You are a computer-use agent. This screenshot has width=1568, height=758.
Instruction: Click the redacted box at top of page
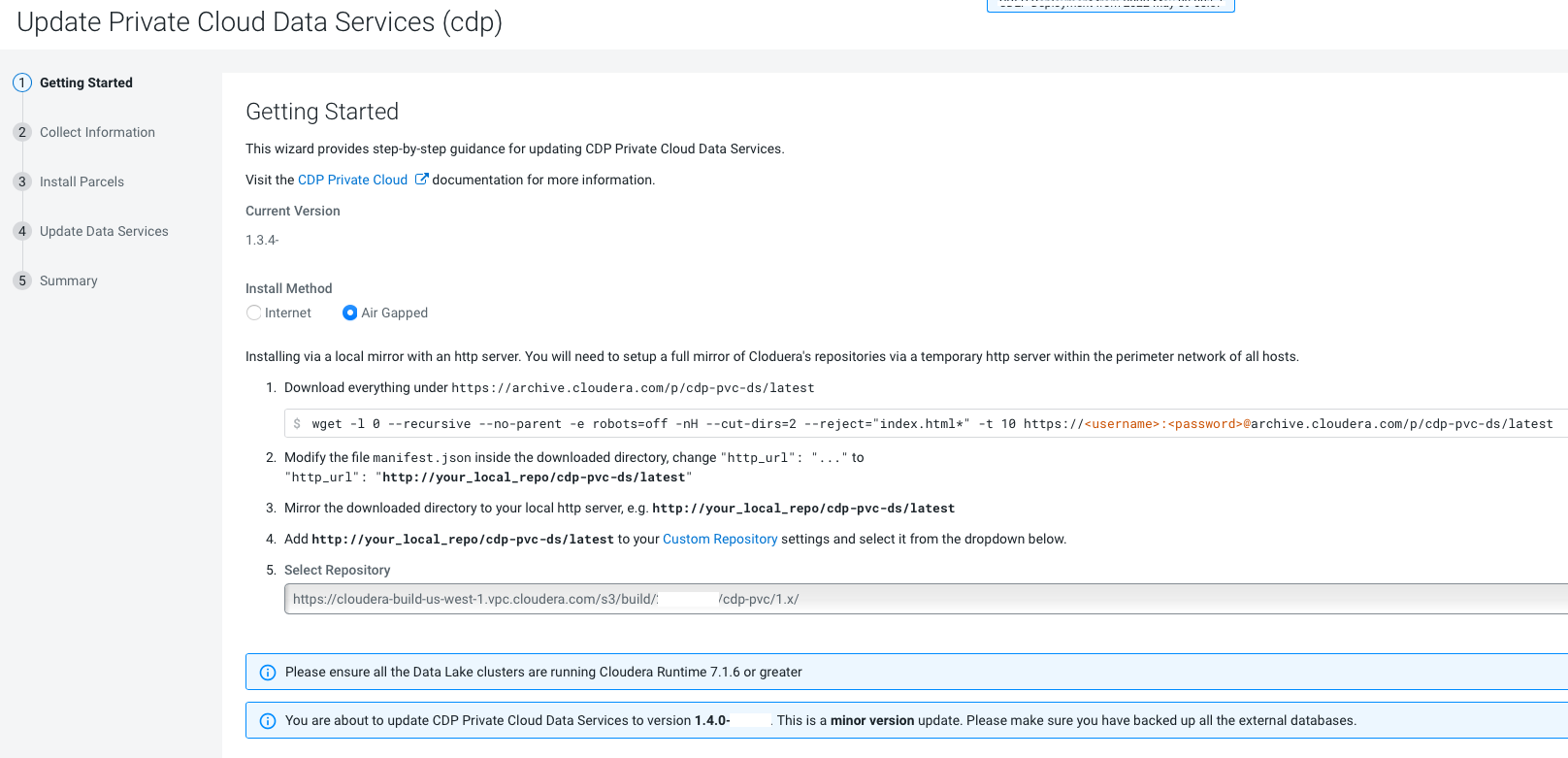[1110, 5]
